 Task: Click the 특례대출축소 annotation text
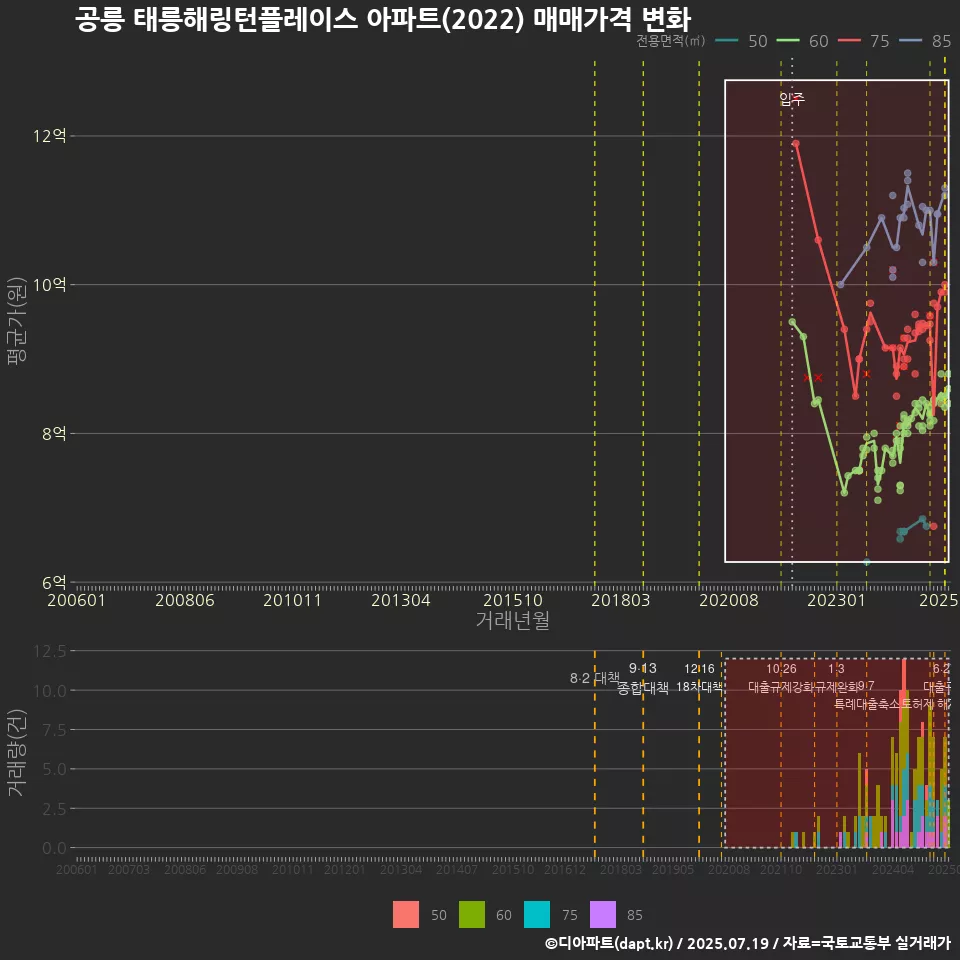pos(866,704)
